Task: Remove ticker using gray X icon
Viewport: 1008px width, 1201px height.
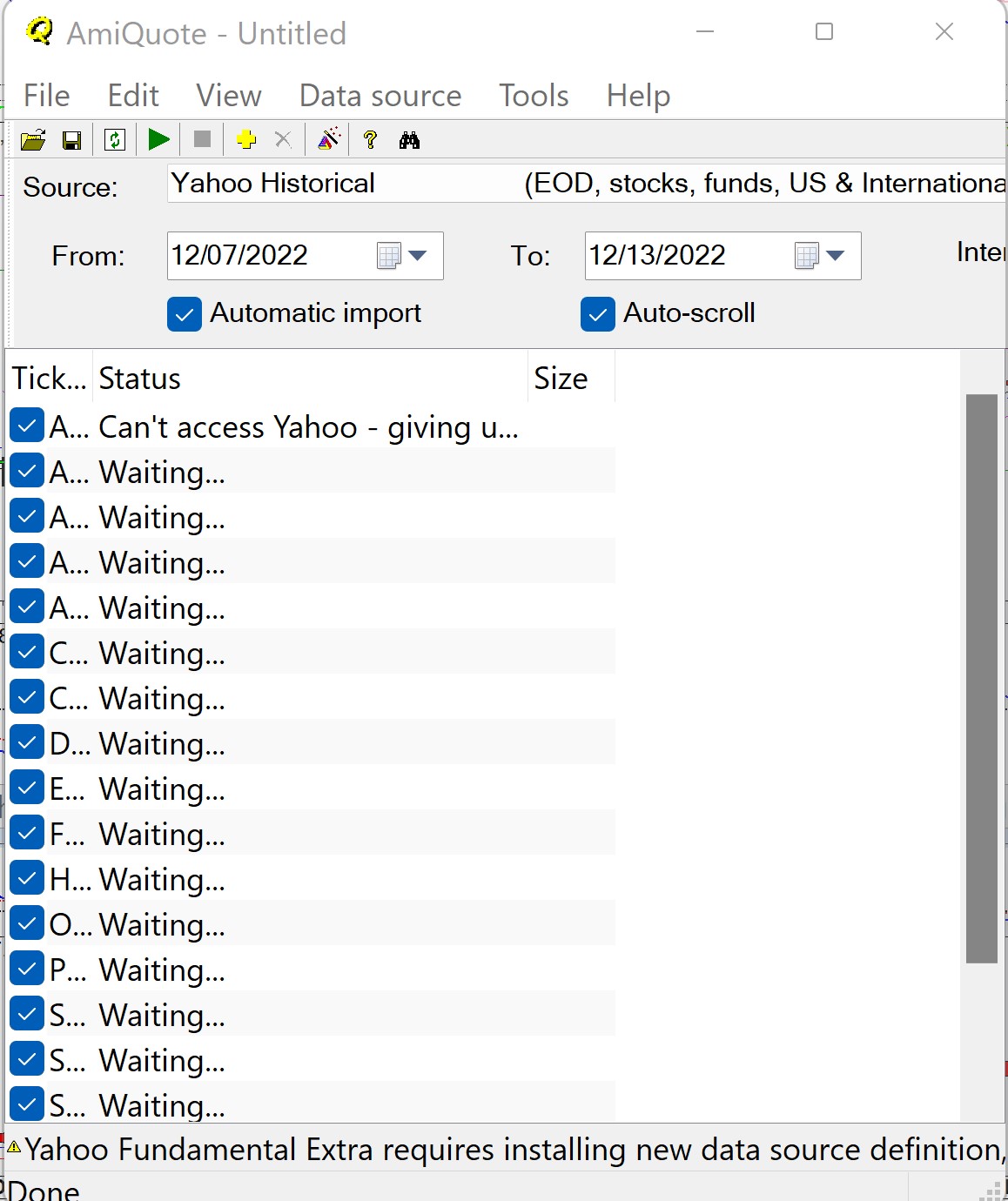Action: [x=283, y=140]
